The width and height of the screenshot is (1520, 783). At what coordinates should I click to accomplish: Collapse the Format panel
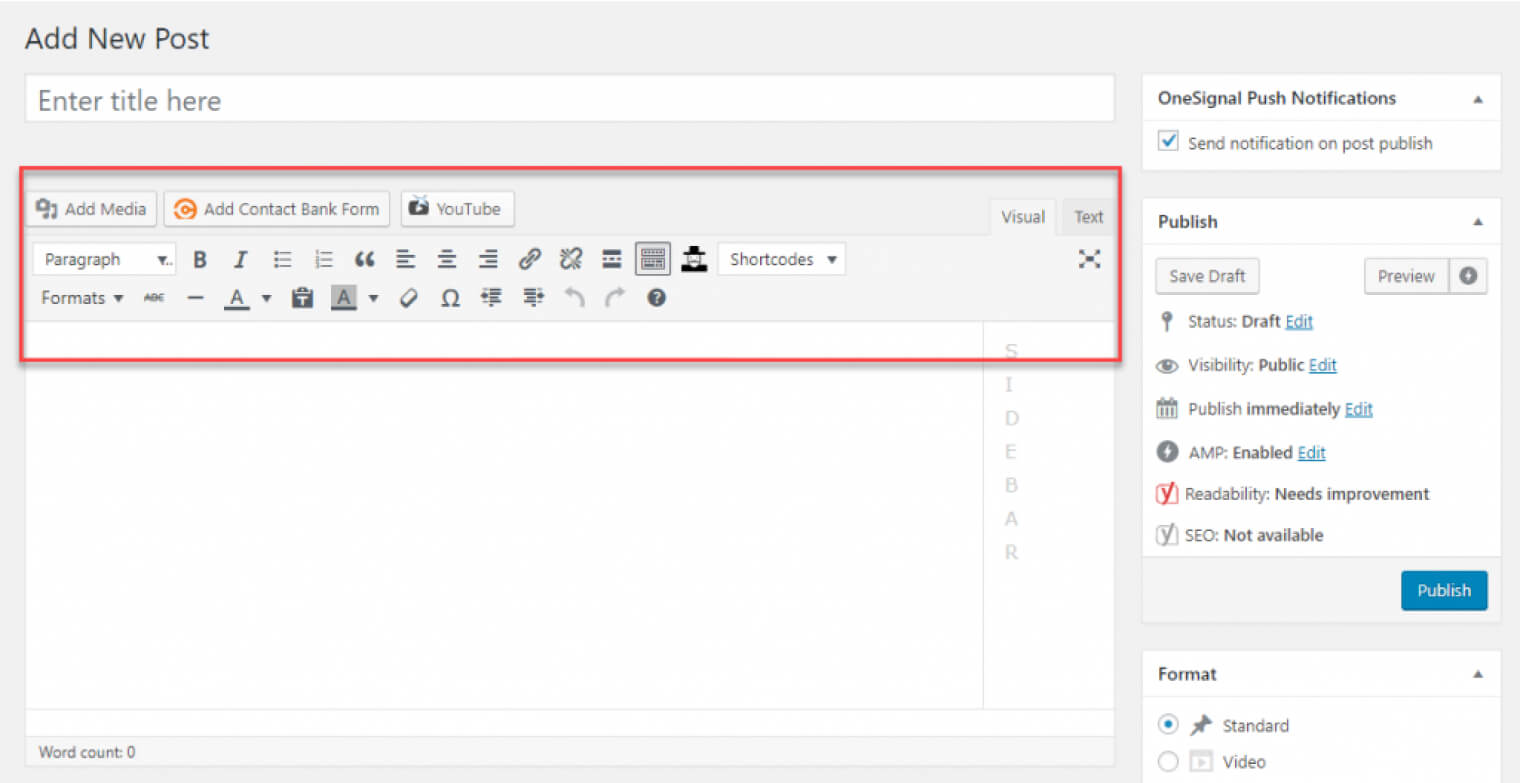1478,675
